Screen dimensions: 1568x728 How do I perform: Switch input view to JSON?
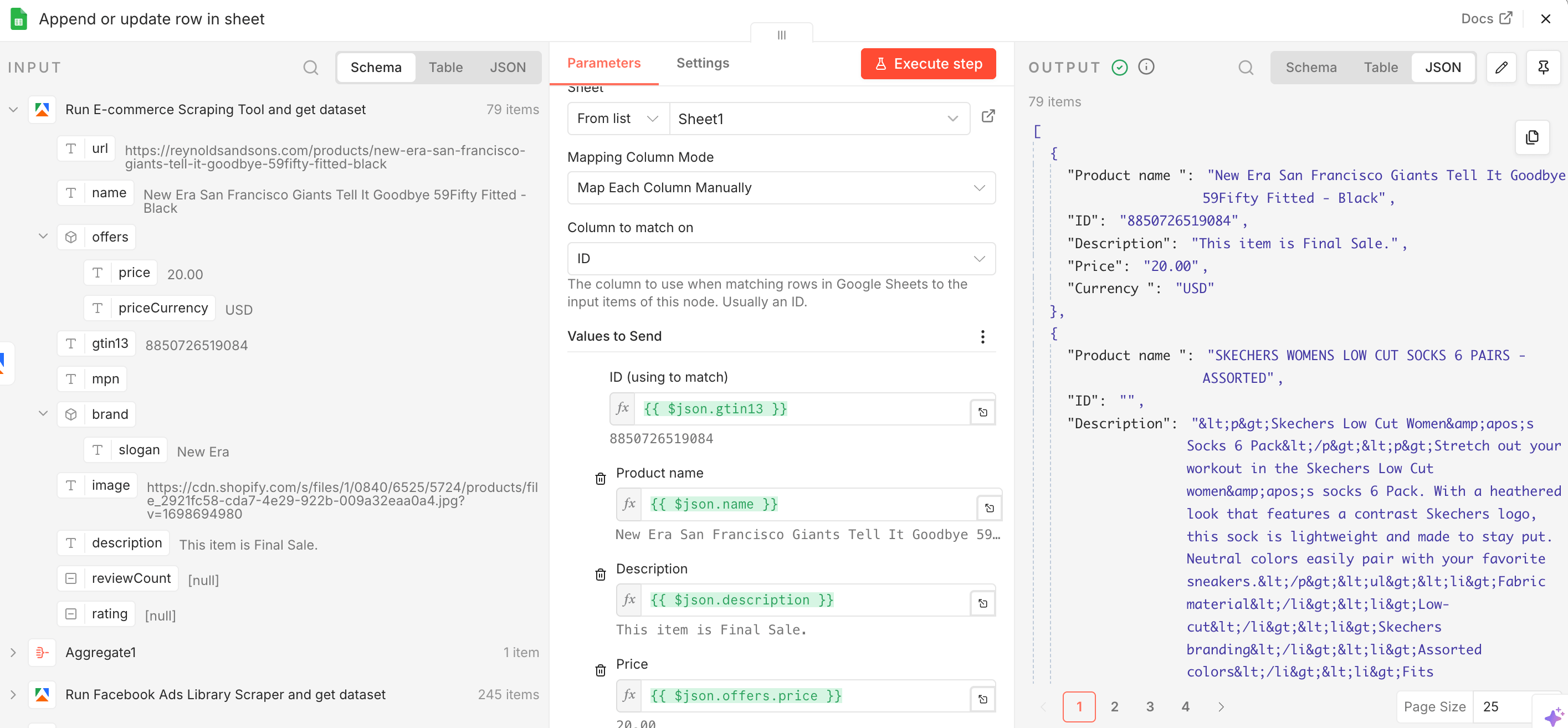pos(507,67)
